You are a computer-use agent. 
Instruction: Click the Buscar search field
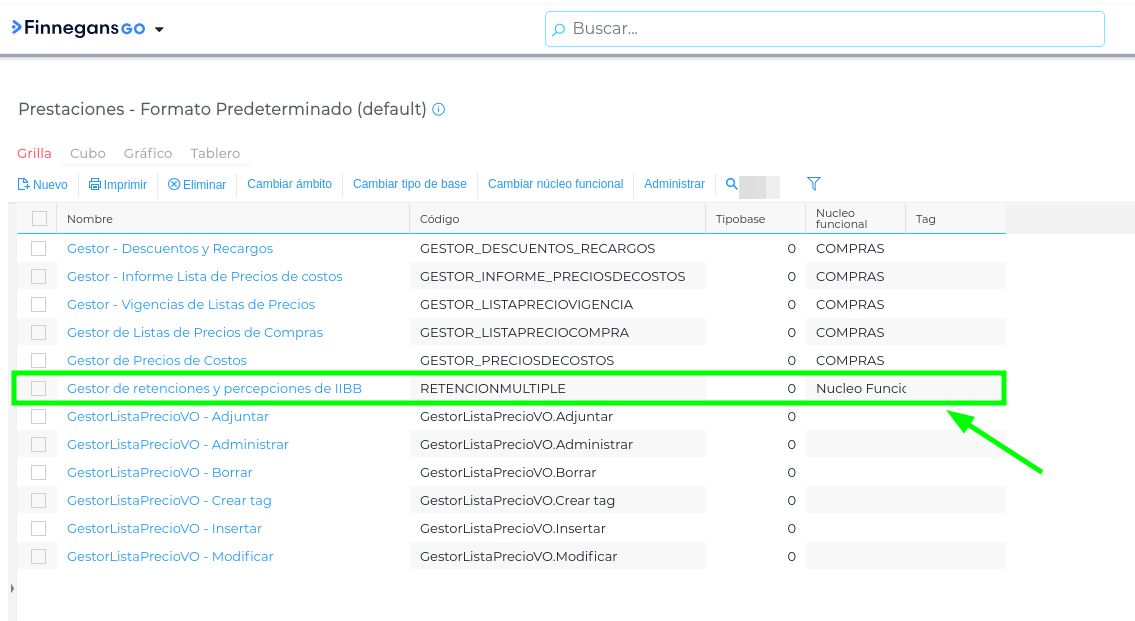click(825, 29)
